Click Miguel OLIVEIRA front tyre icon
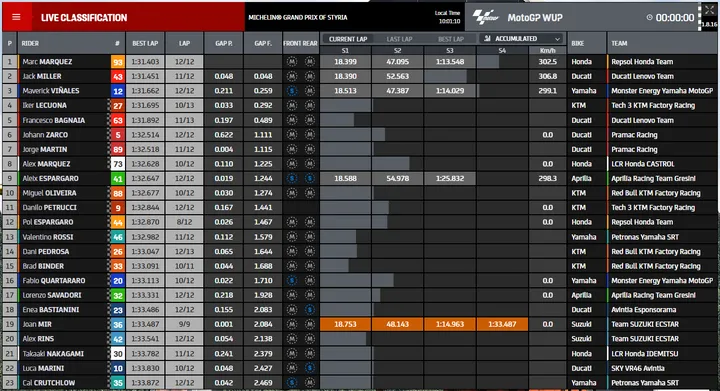 pos(292,193)
